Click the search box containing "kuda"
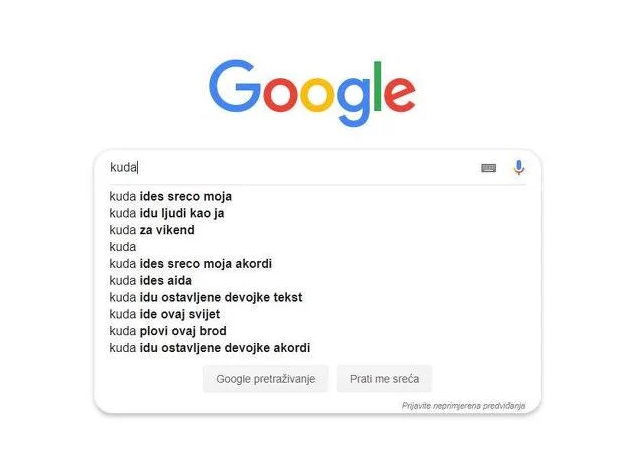The width and height of the screenshot is (618, 472). [x=290, y=168]
